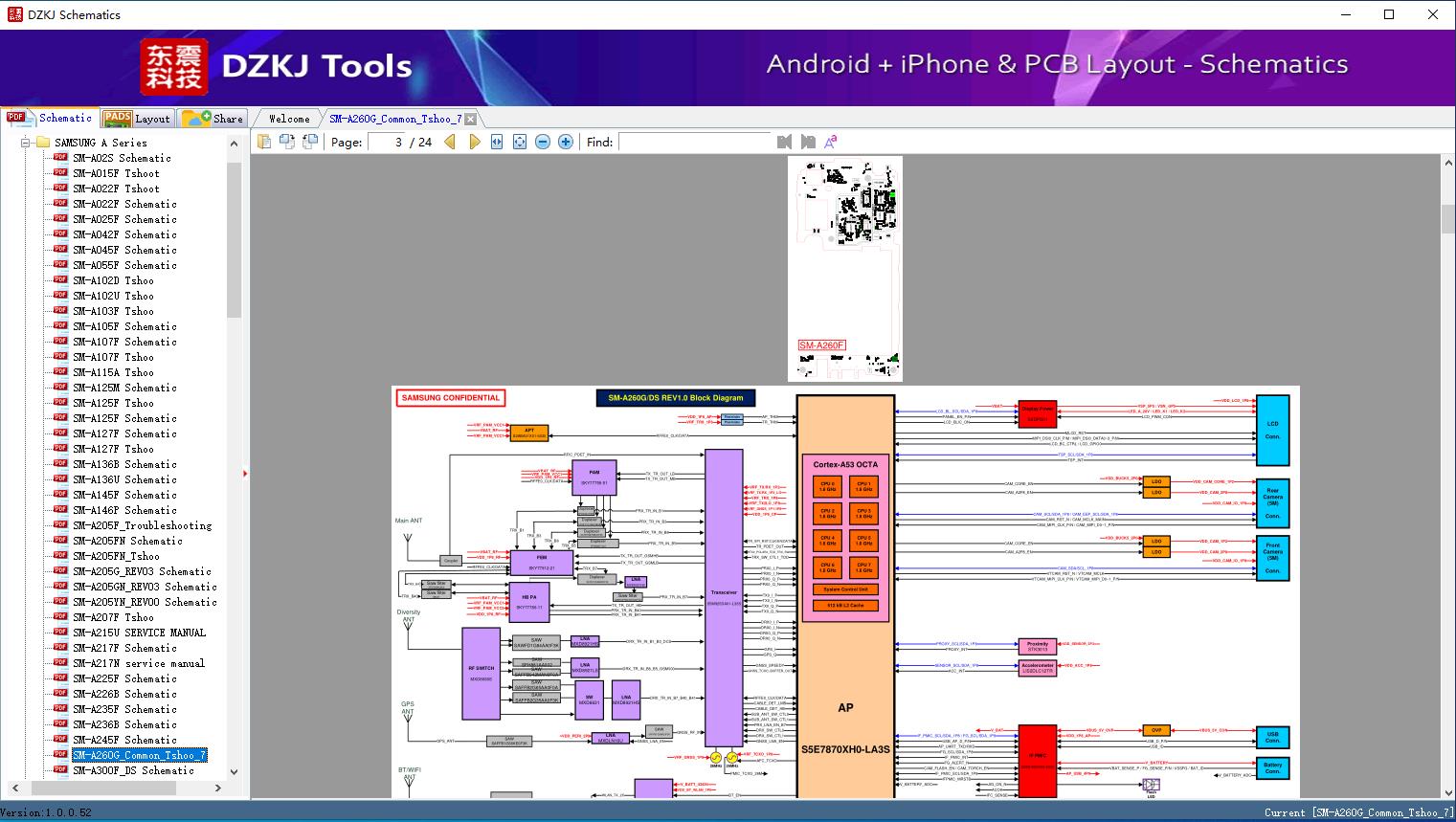
Task: Close the SM-A260G_Common_Tshoo_7 tab
Action: (470, 119)
